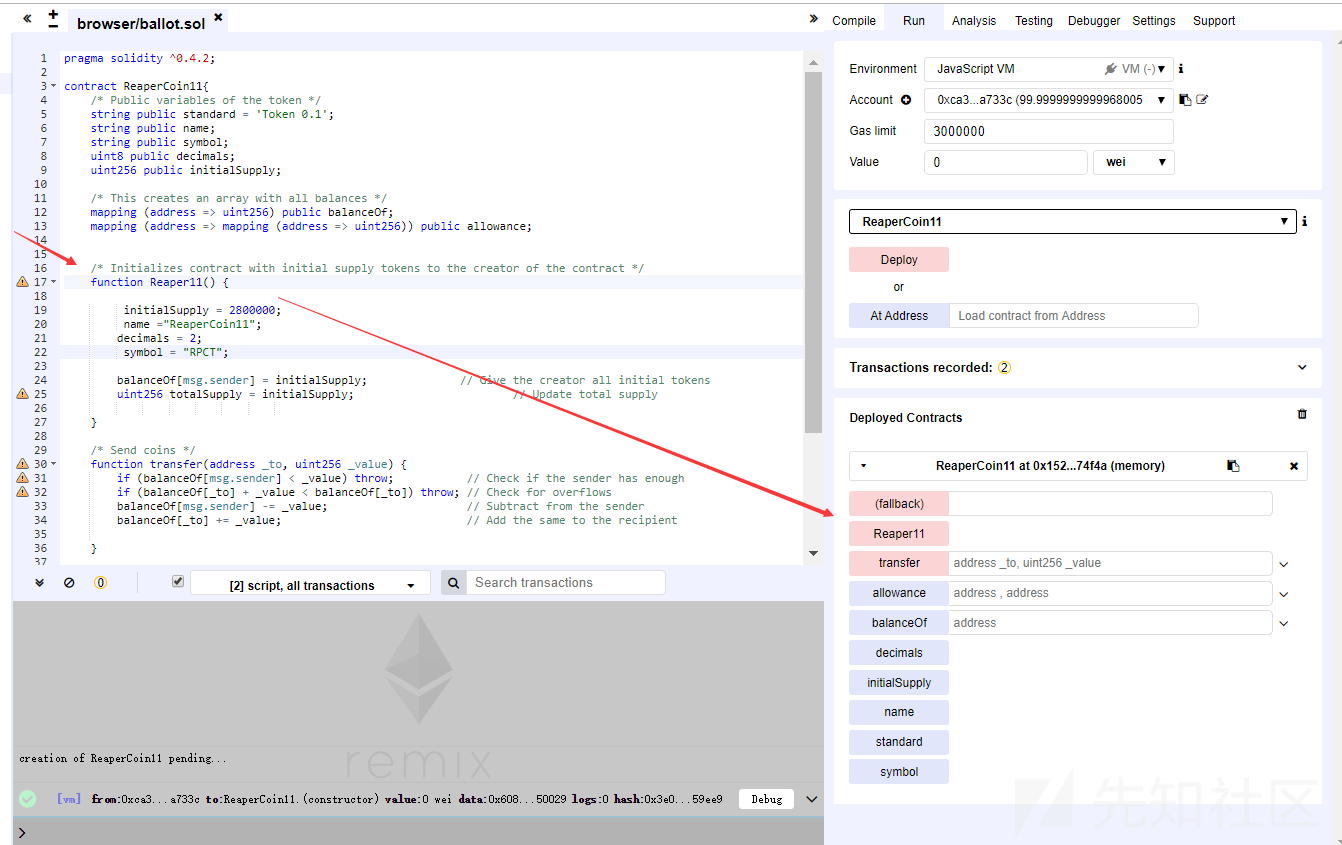Open the Debugger tab

[1094, 20]
